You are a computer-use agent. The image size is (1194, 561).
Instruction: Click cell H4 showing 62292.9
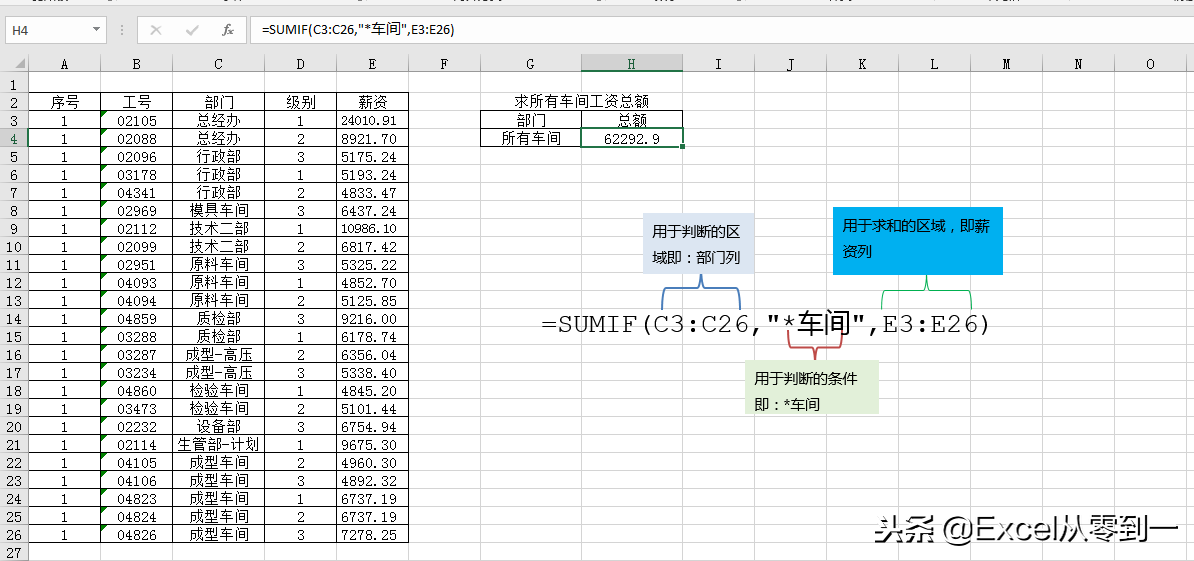(631, 138)
